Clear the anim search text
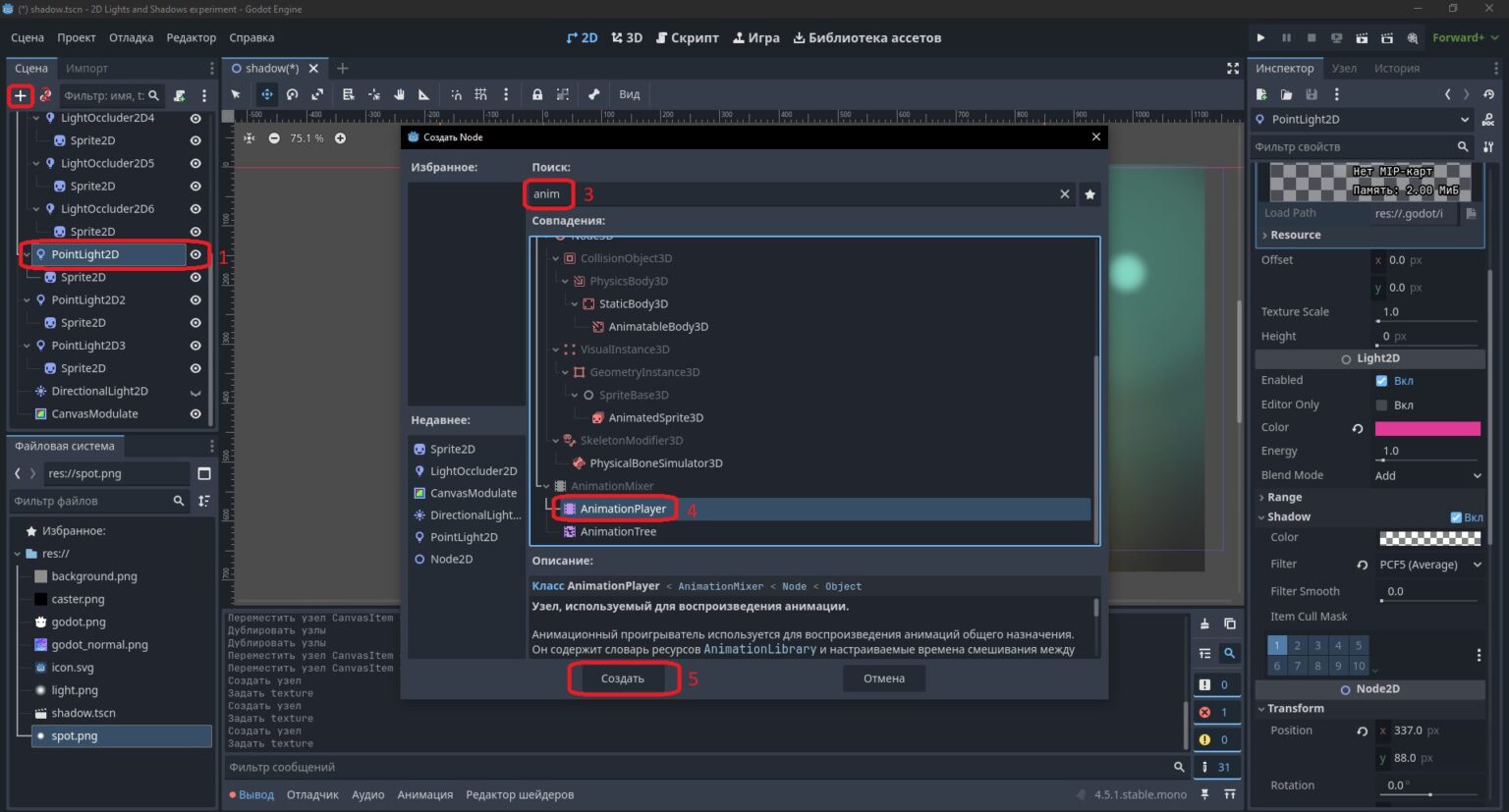The image size is (1509, 812). [x=1064, y=194]
